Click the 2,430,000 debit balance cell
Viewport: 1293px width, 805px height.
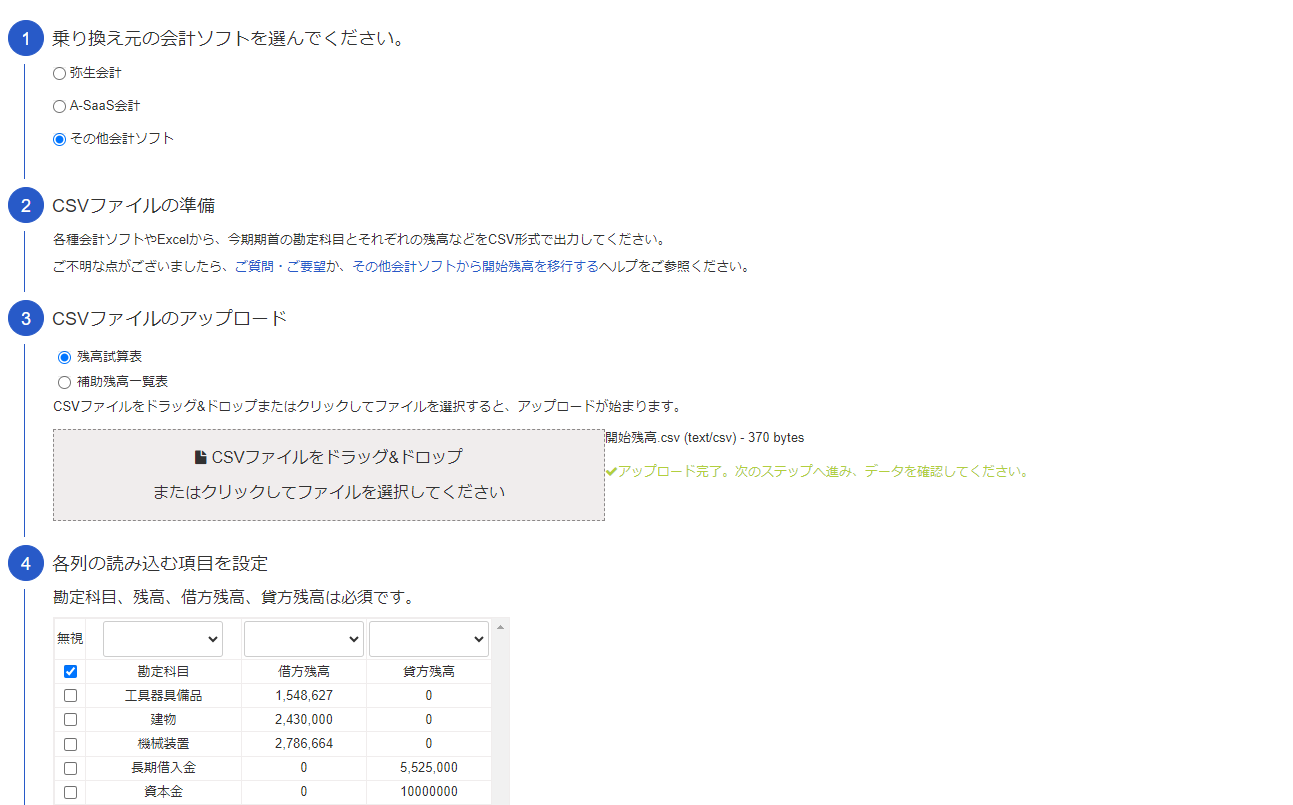304,720
